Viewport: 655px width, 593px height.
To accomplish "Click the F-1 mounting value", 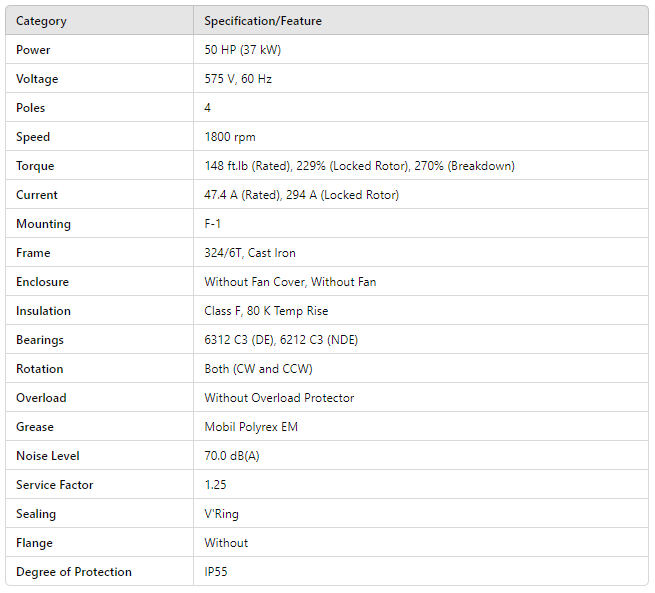I will [213, 224].
